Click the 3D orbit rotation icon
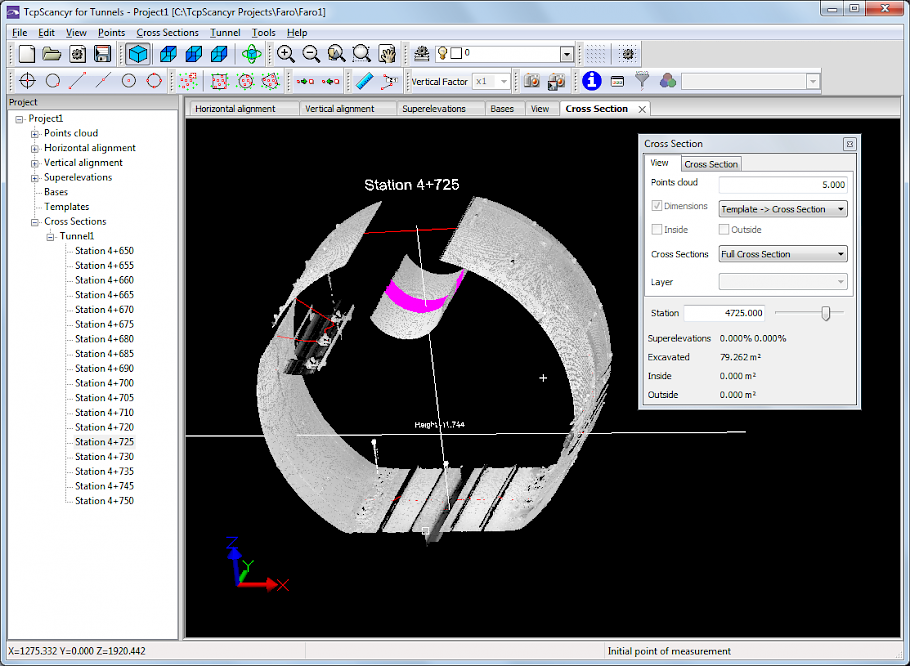This screenshot has width=910, height=666. point(252,54)
